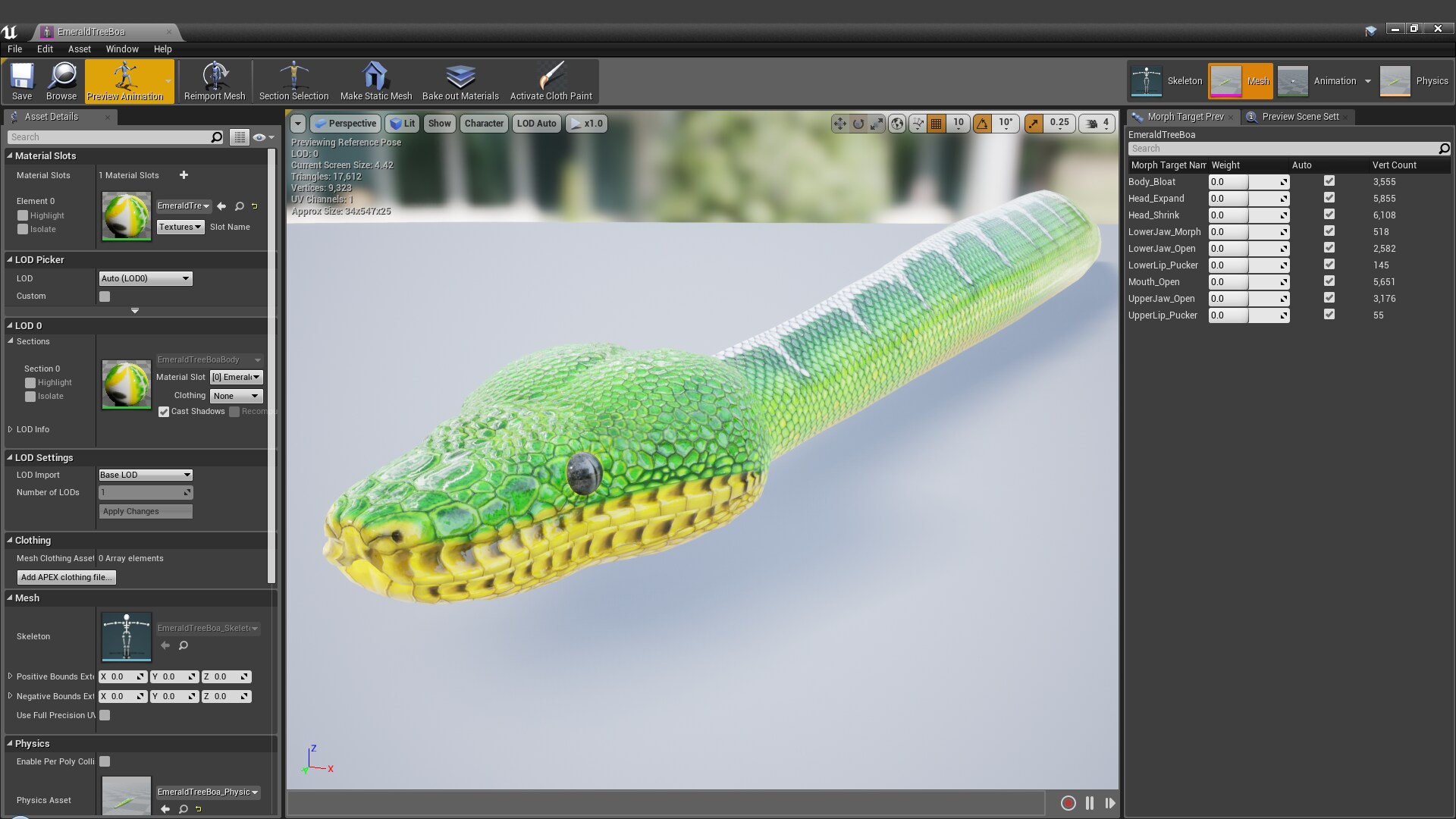The width and height of the screenshot is (1456, 819).
Task: Open the Perspective view dropdown
Action: pyautogui.click(x=345, y=123)
